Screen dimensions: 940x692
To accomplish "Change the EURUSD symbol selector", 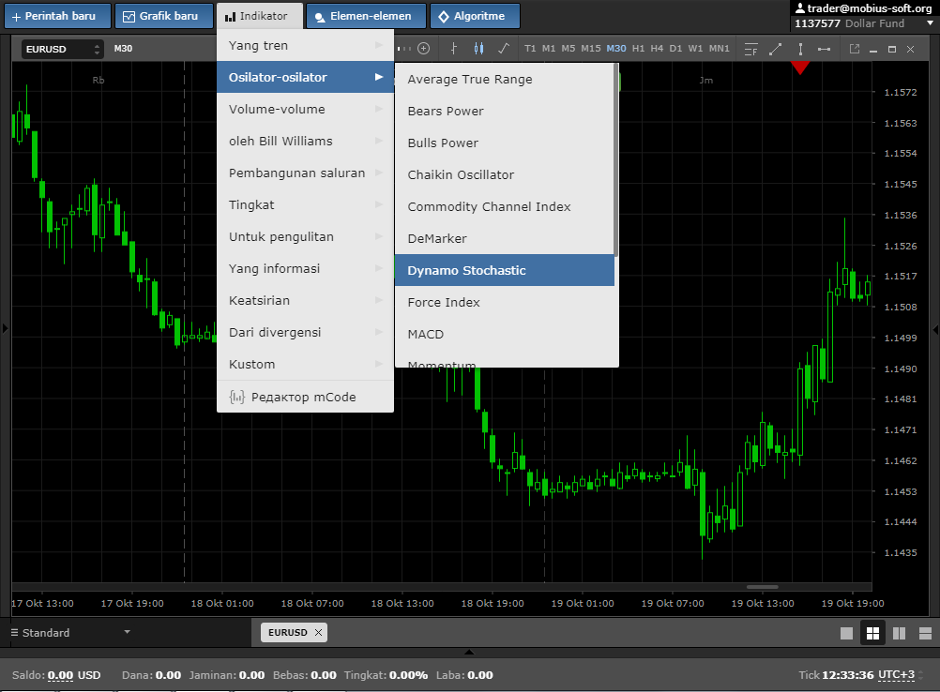I will point(62,49).
